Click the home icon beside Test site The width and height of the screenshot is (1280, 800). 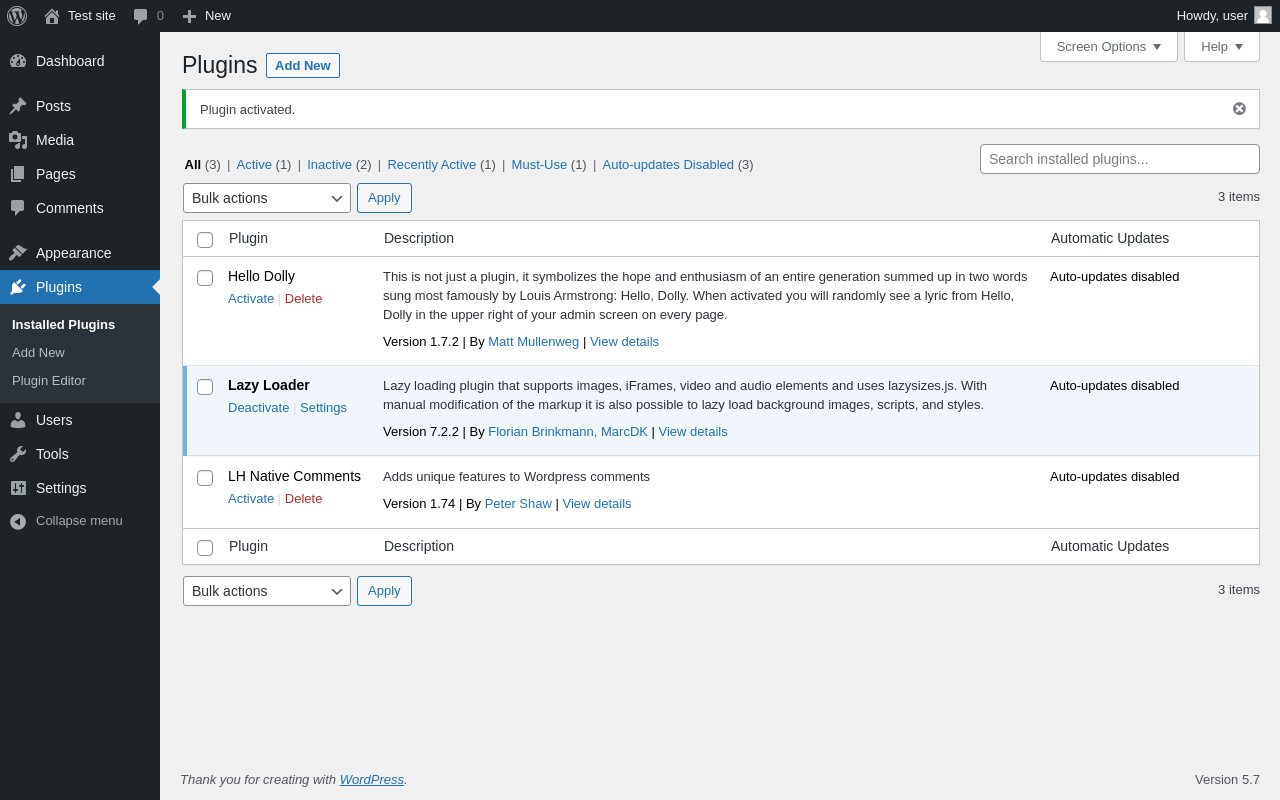coord(52,16)
